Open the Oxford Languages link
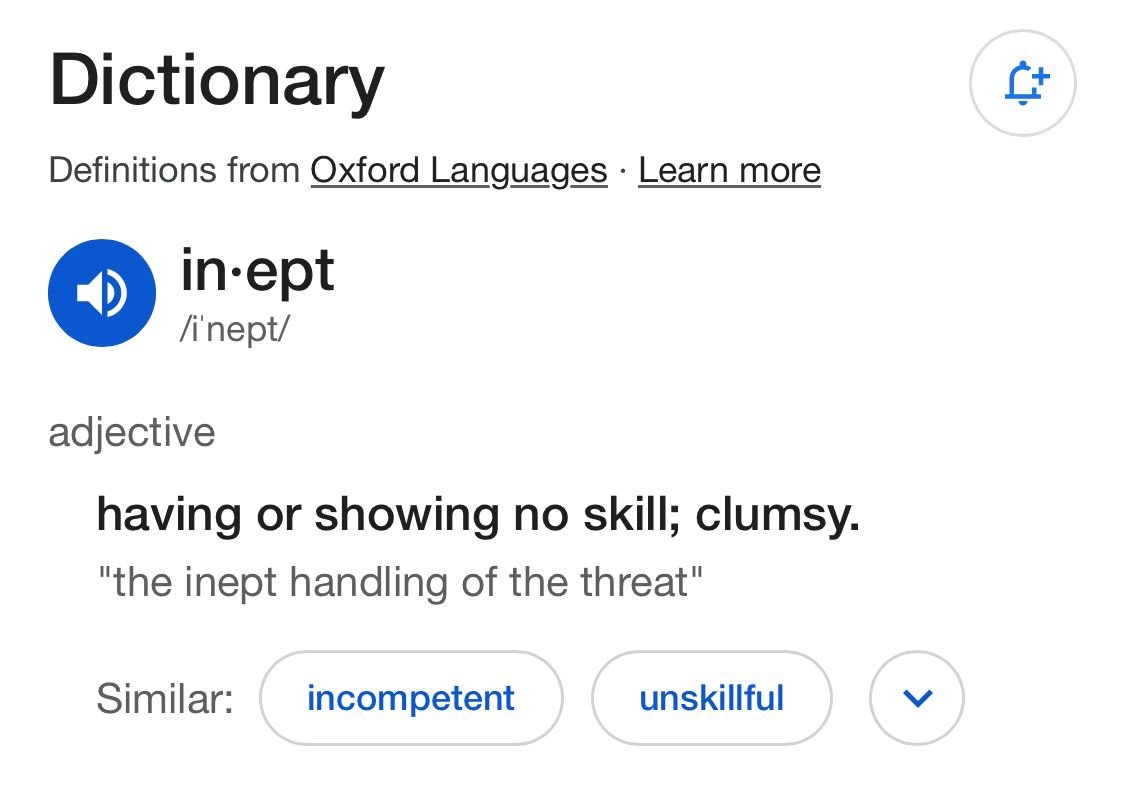Viewport: 1125px width, 812px height. tap(458, 171)
